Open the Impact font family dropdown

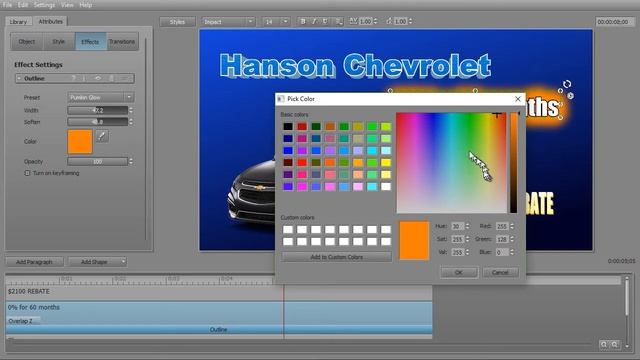click(228, 22)
